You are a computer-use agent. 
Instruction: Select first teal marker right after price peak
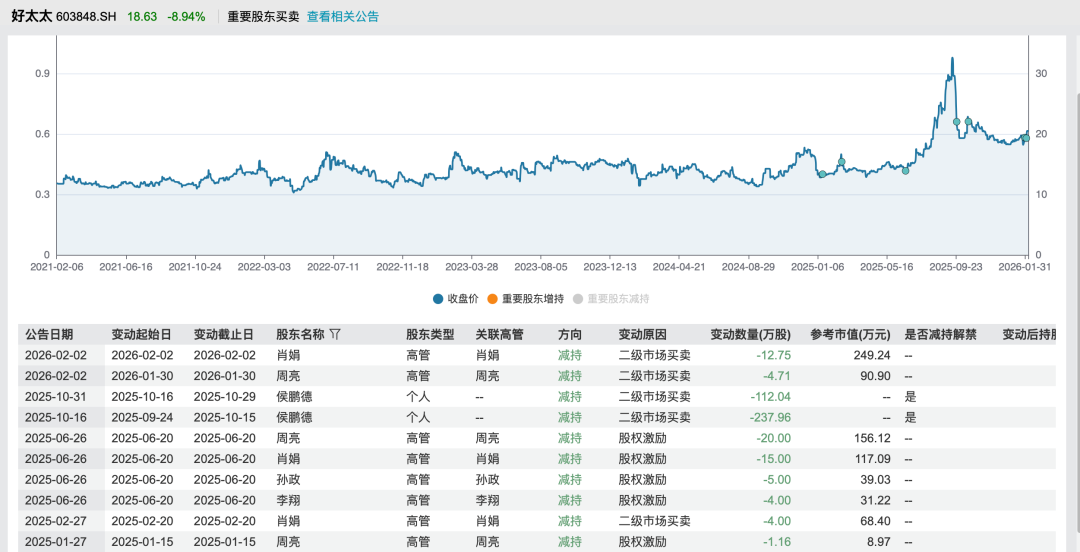956,122
